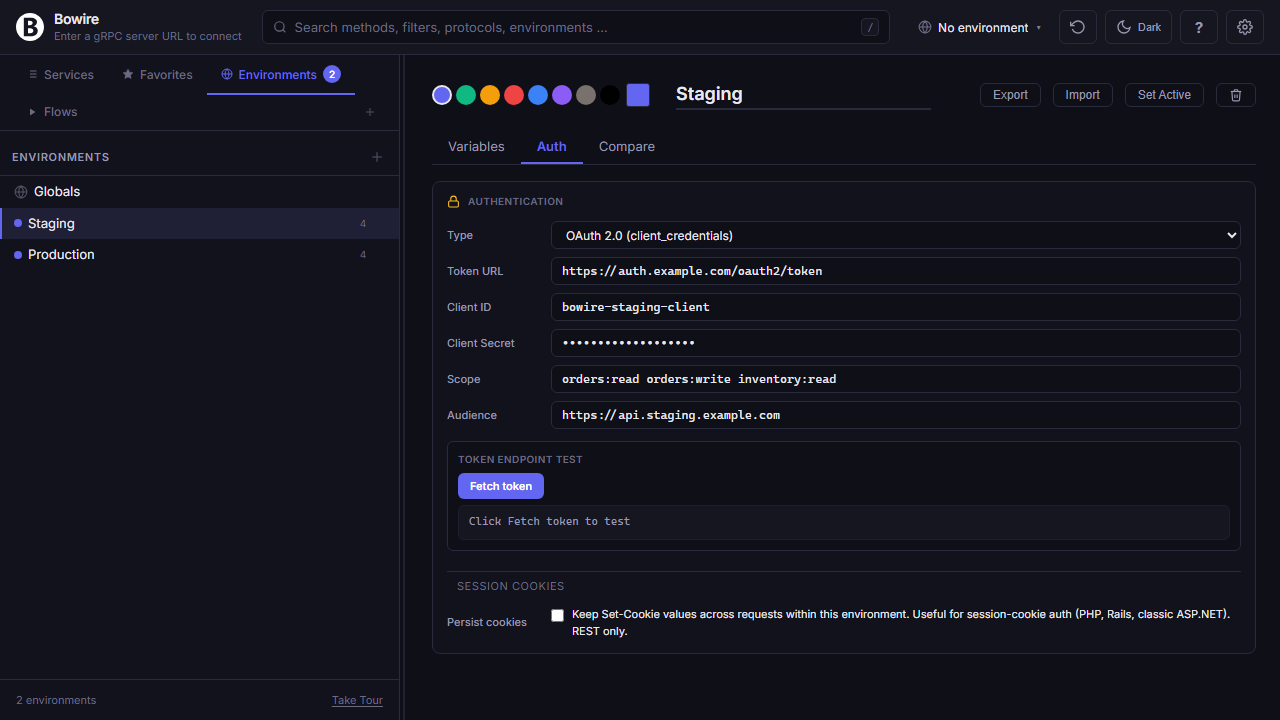Open the Variables tab
This screenshot has height=720, width=1280.
tap(476, 147)
